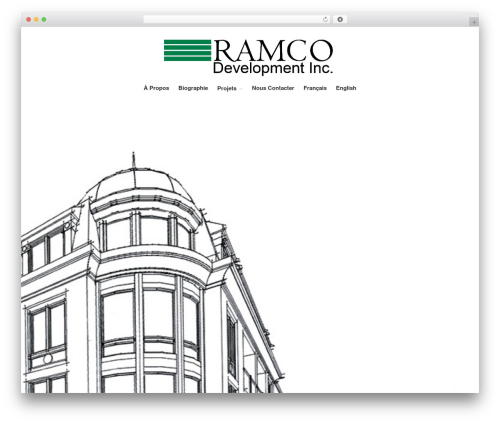Open a new tab with plus button
Image resolution: width=500 pixels, height=423 pixels.
click(474, 22)
